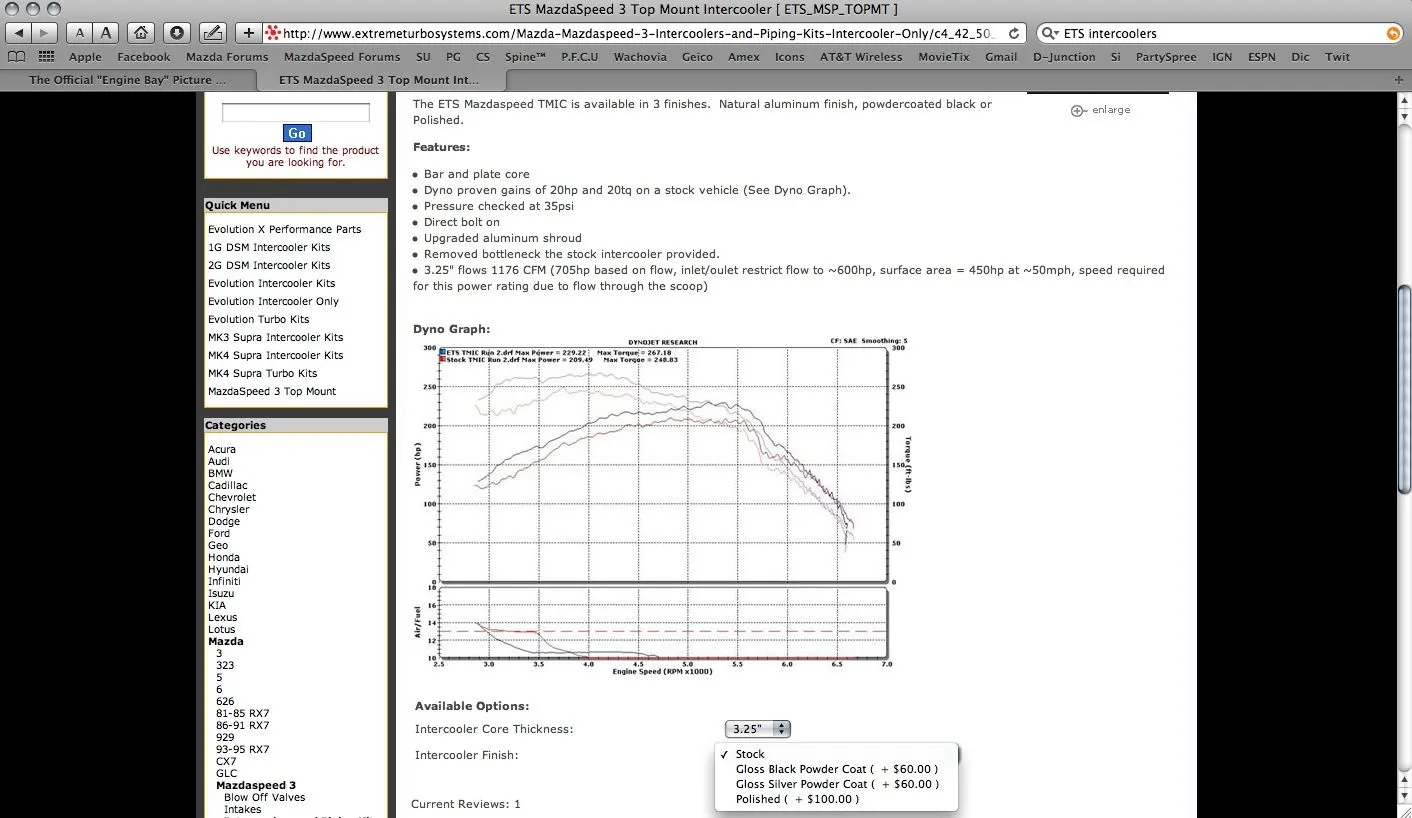Click the add bookmark plus icon
The image size is (1412, 818).
click(x=249, y=33)
